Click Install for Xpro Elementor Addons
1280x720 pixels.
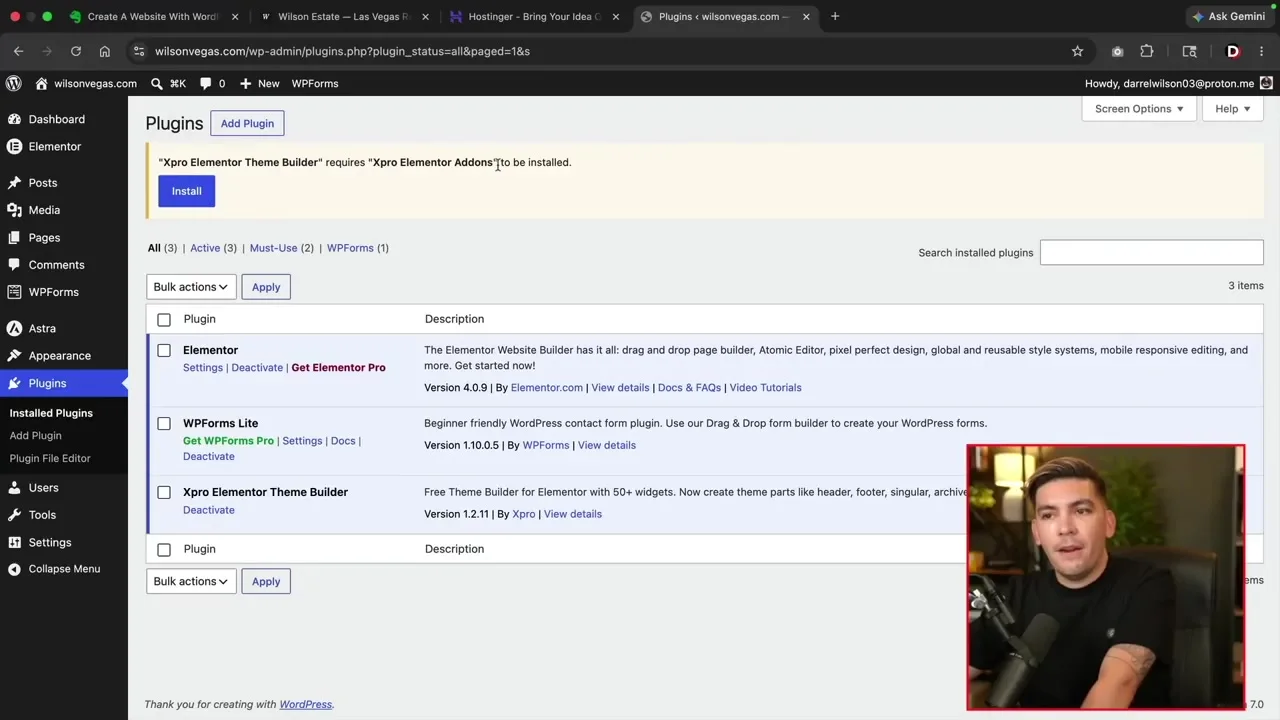coord(186,191)
